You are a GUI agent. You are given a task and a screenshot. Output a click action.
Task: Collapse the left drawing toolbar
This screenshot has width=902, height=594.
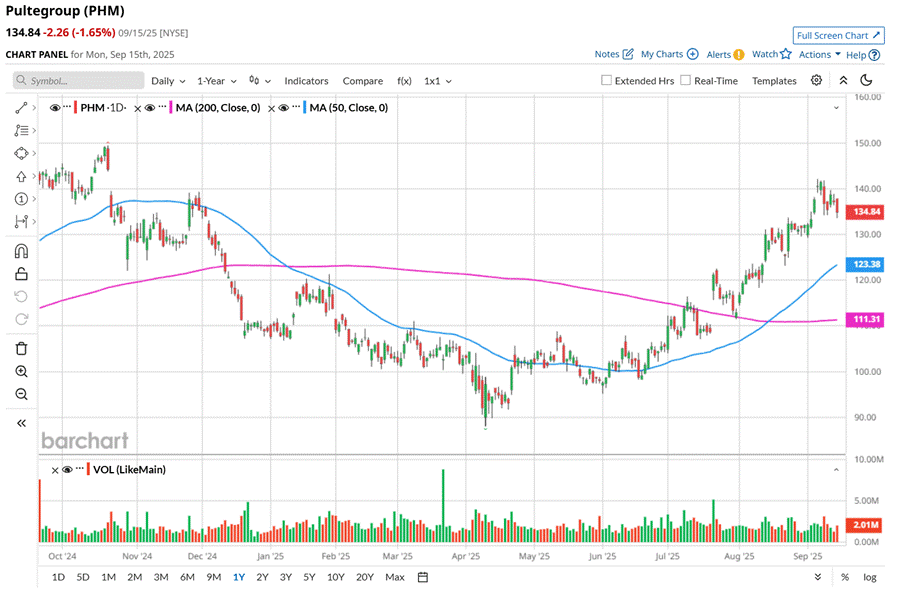(x=21, y=423)
